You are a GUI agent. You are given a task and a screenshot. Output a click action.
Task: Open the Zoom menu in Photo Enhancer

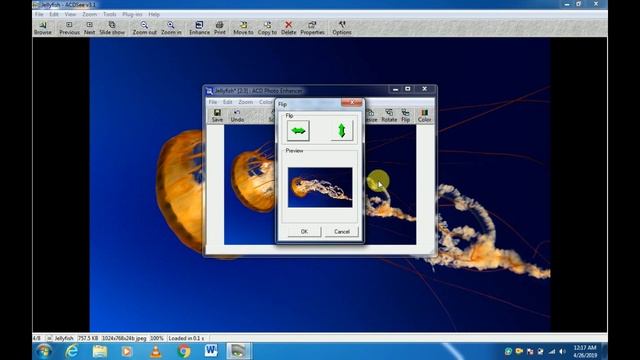pos(246,102)
